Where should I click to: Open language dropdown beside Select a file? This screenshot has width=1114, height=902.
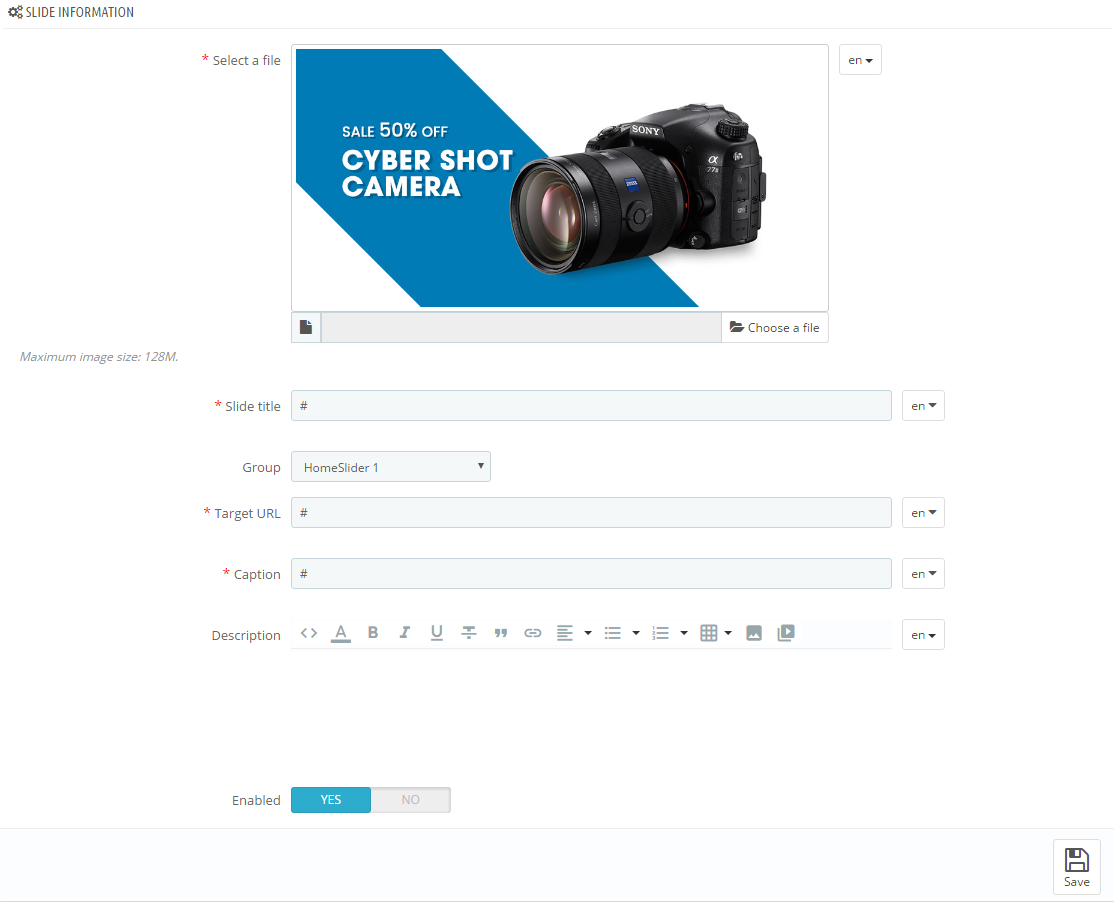point(860,60)
